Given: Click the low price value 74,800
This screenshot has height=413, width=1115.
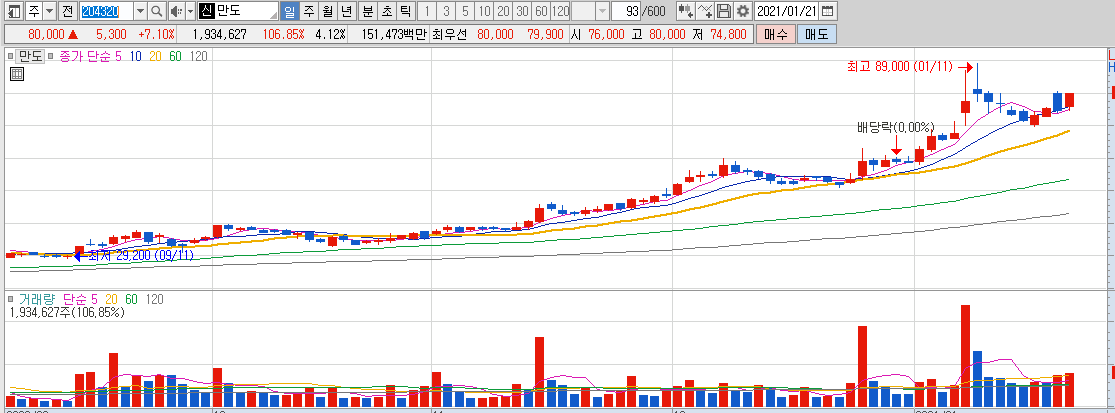Looking at the screenshot, I should tap(728, 35).
